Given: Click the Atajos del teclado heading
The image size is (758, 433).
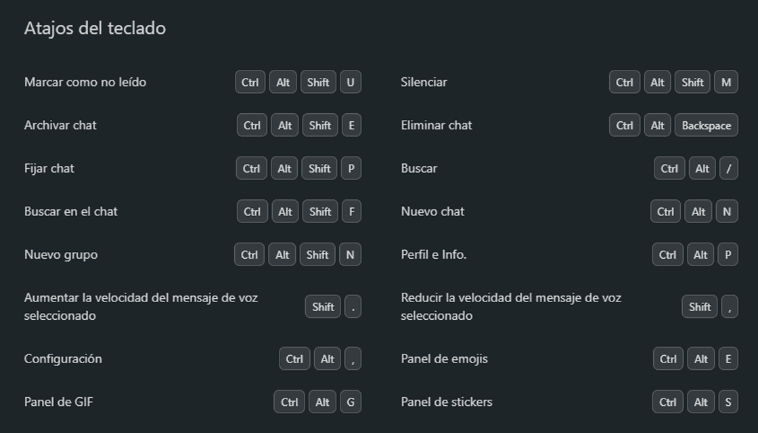Looking at the screenshot, I should pyautogui.click(x=95, y=29).
